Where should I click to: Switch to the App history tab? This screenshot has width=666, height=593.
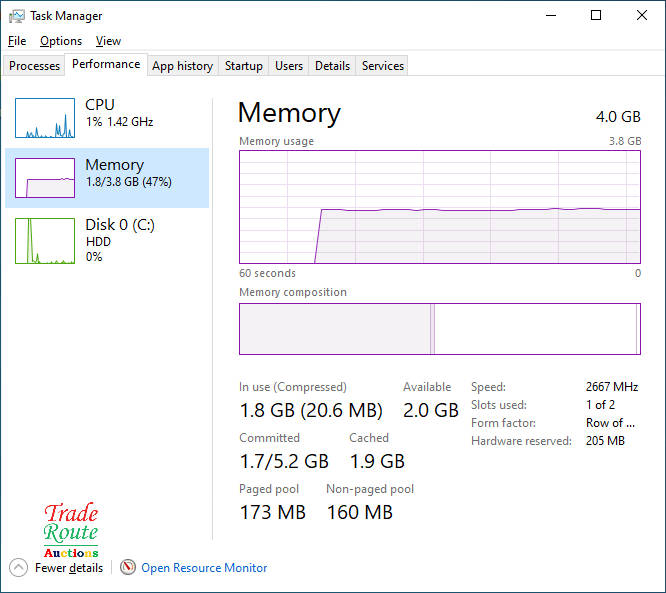point(182,66)
